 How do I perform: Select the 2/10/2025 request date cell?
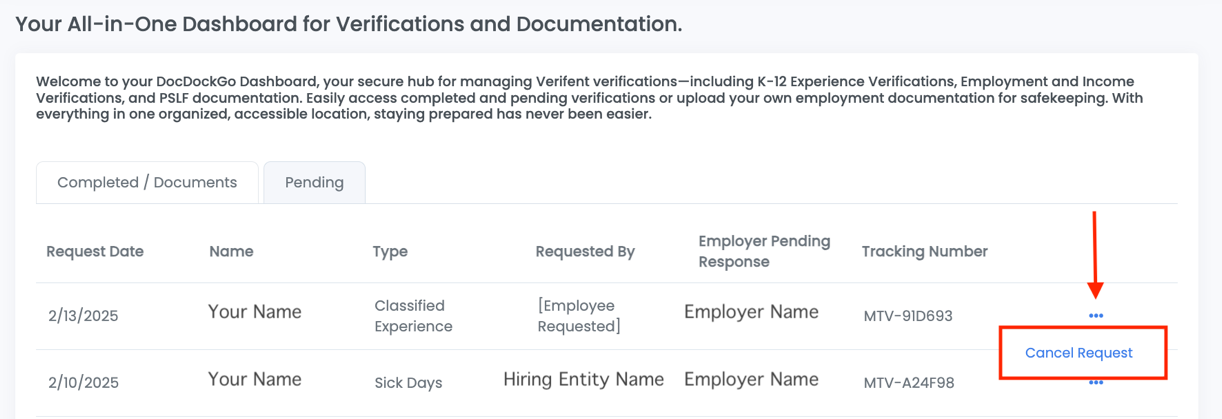click(x=83, y=383)
